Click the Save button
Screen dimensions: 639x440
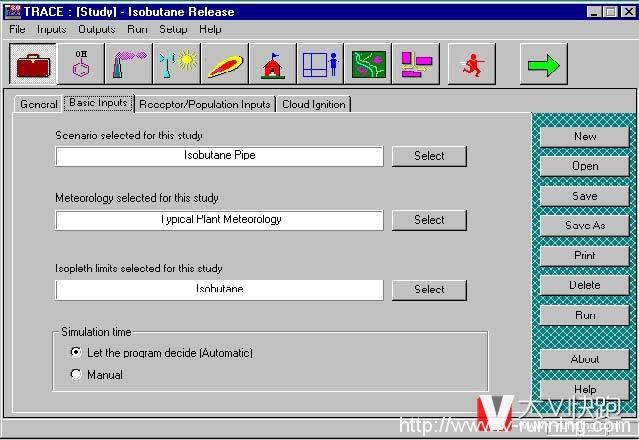(585, 196)
